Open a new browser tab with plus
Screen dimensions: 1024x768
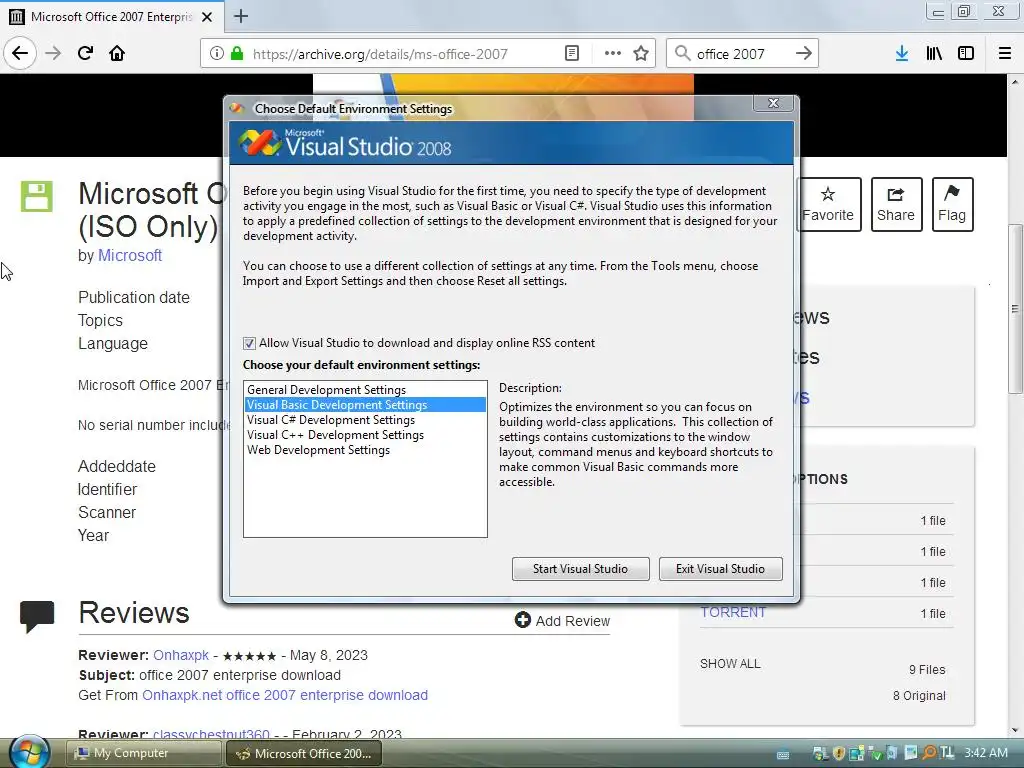[x=241, y=16]
